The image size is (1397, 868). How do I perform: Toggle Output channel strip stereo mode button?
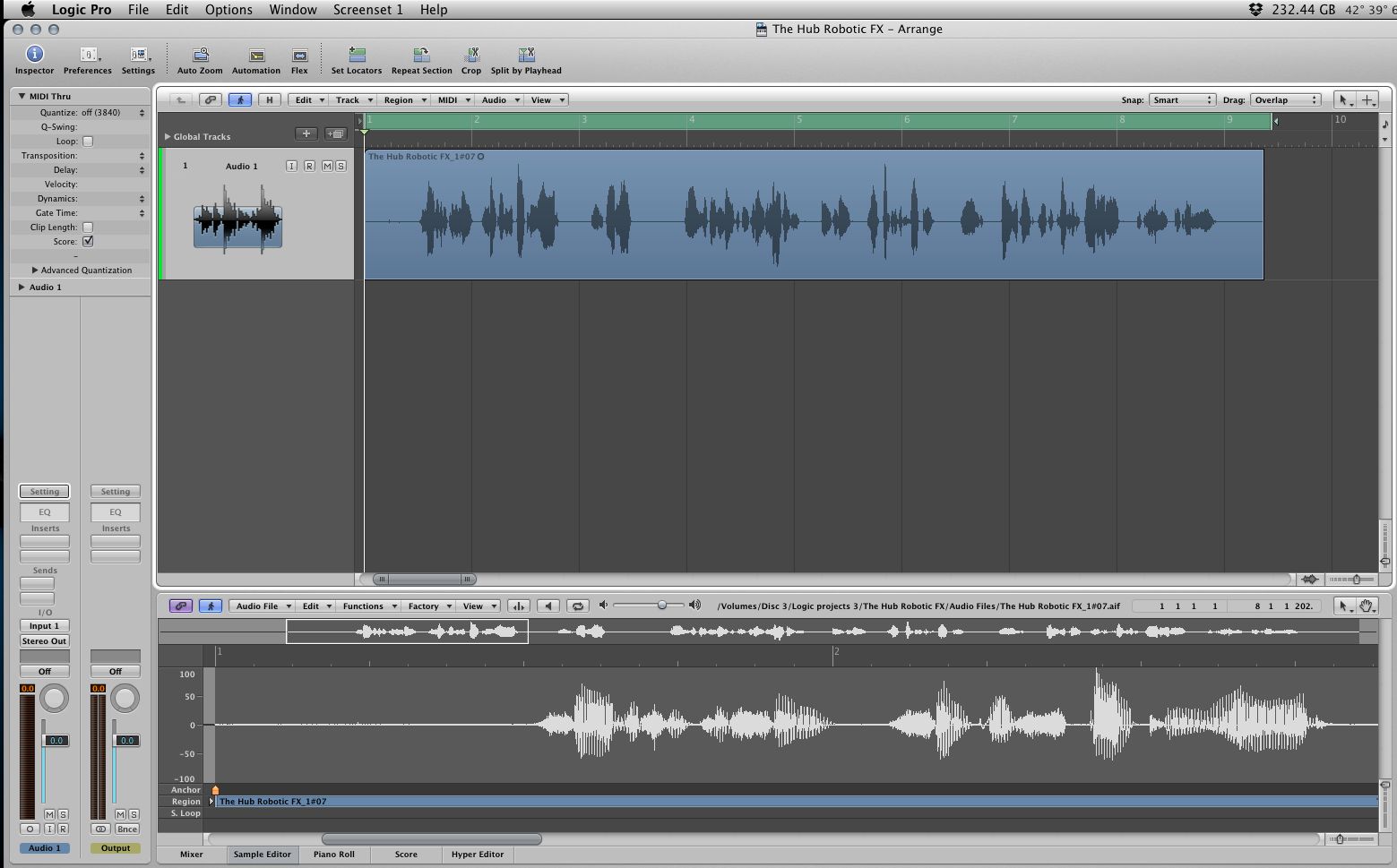(x=101, y=829)
